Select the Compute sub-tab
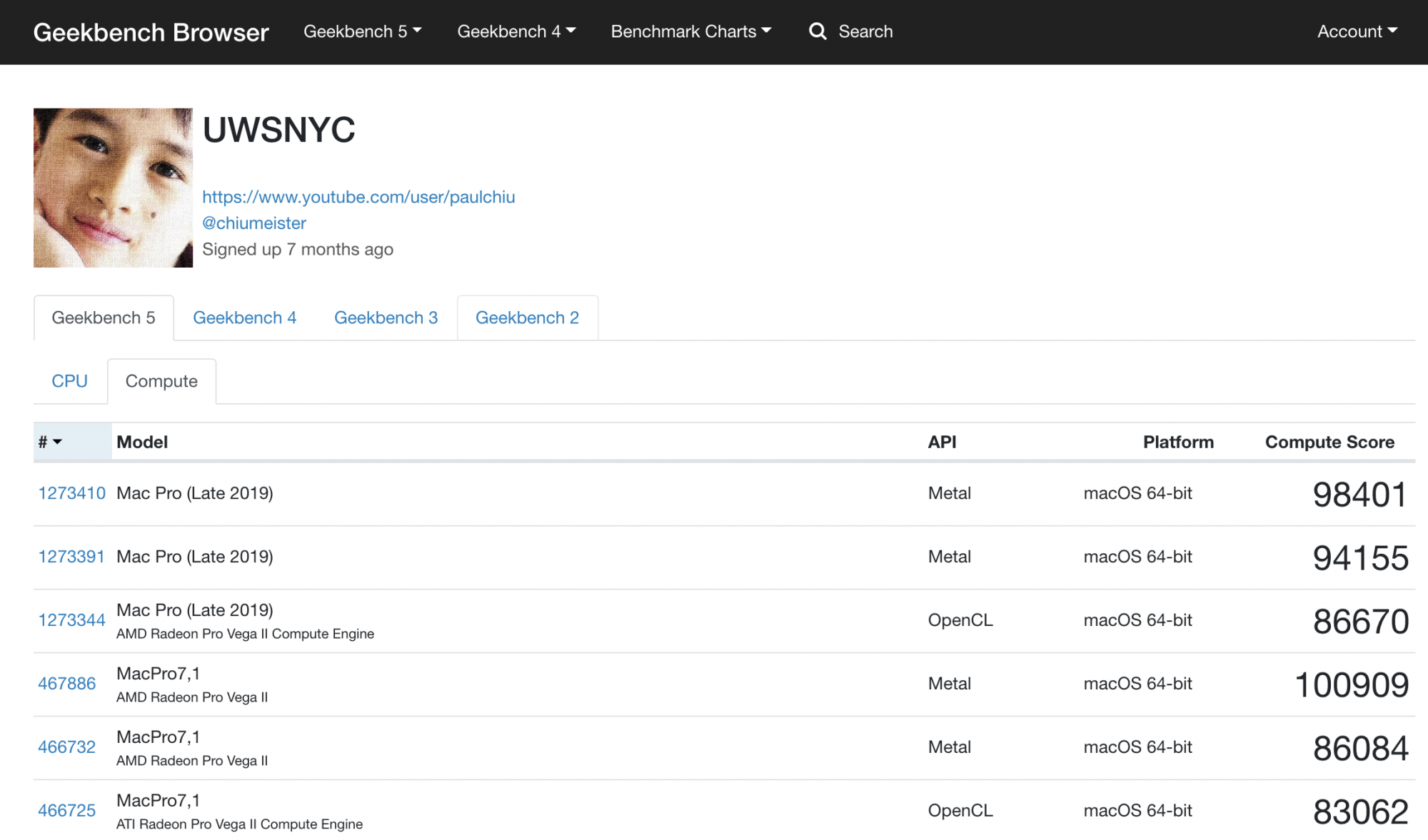This screenshot has width=1428, height=840. (161, 381)
